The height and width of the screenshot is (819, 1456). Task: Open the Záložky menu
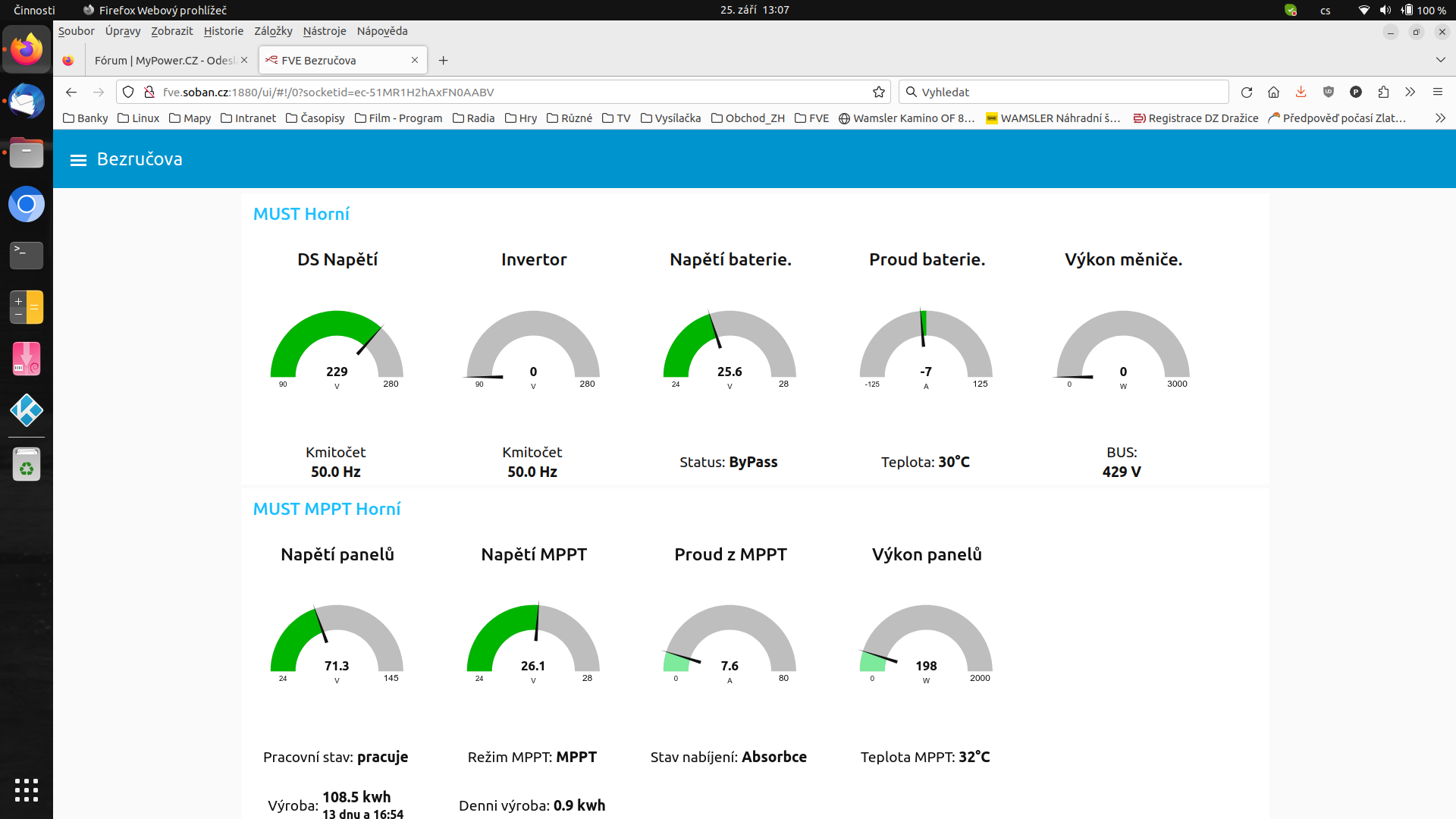[273, 31]
